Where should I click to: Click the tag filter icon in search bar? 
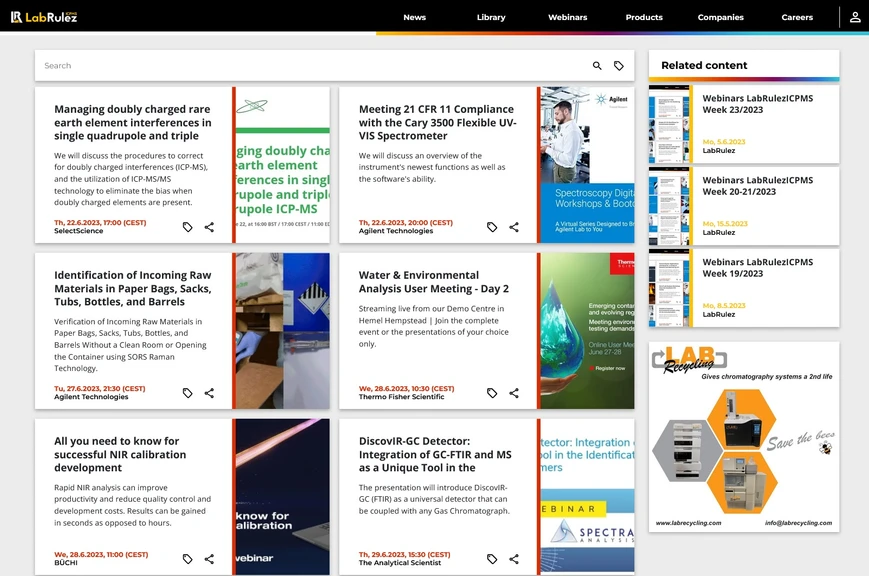[x=618, y=65]
